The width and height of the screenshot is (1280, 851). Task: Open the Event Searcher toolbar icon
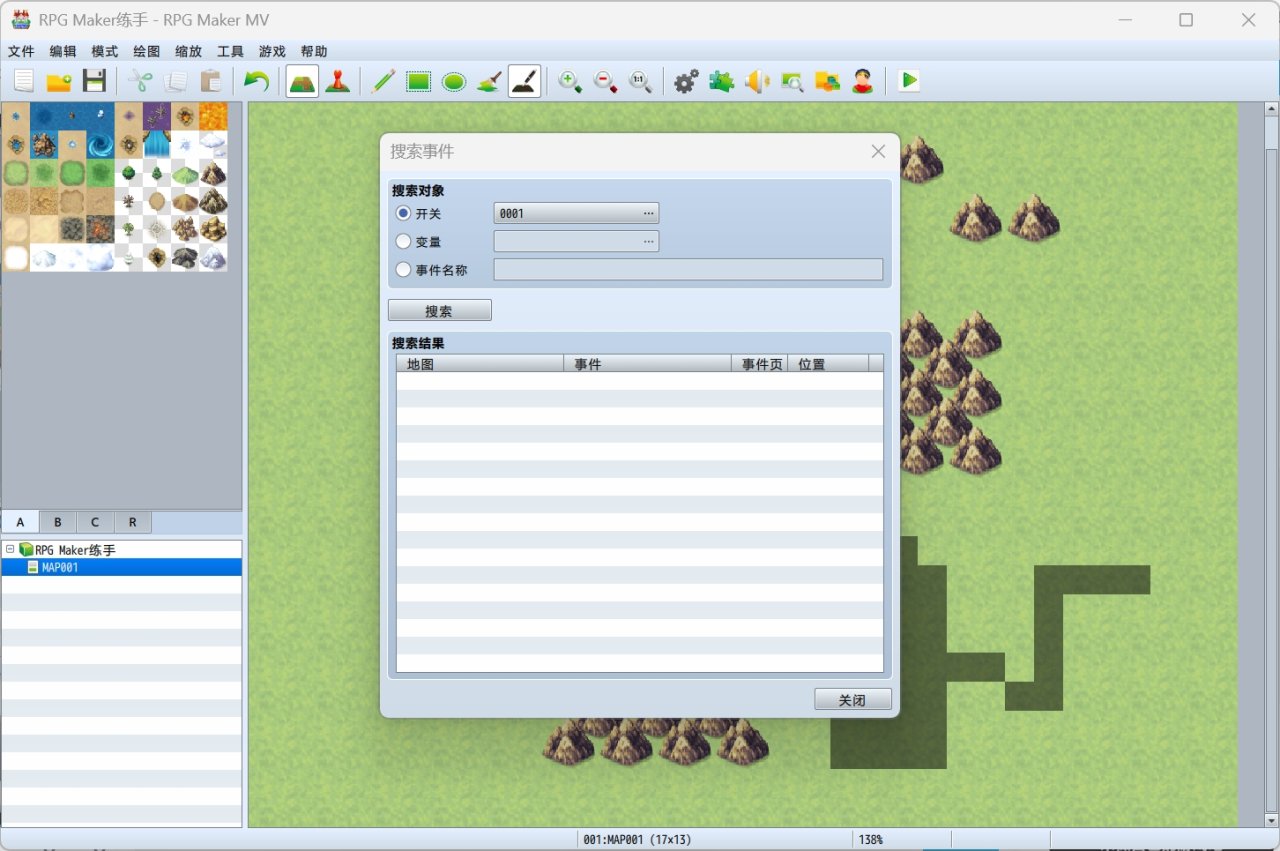[792, 82]
